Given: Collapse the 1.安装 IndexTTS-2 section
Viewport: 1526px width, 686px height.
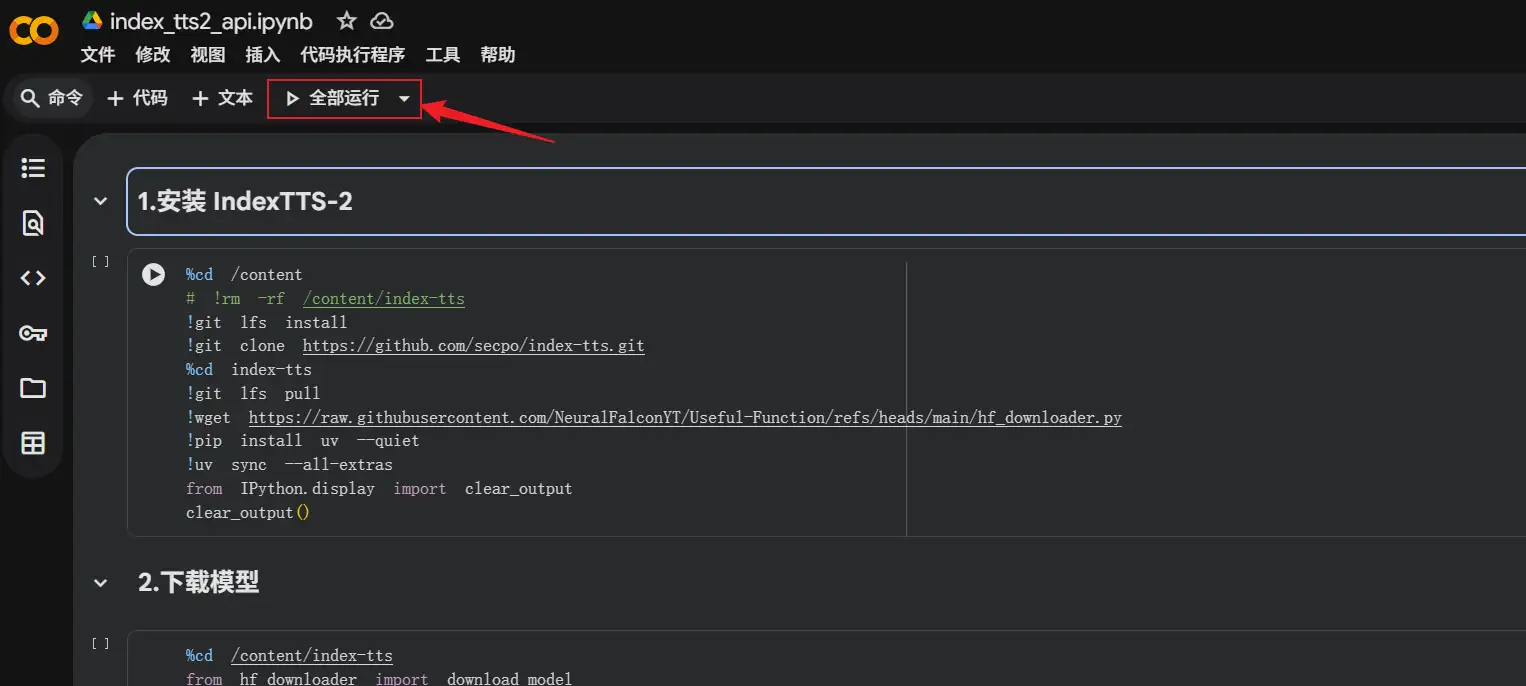Looking at the screenshot, I should [x=100, y=201].
